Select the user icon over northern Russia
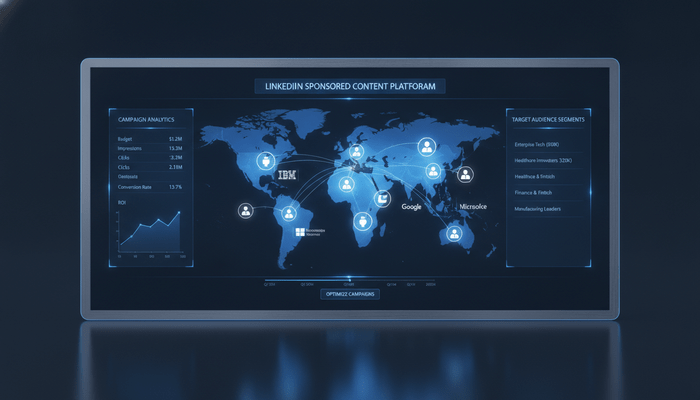Image resolution: width=700 pixels, height=400 pixels. click(427, 147)
